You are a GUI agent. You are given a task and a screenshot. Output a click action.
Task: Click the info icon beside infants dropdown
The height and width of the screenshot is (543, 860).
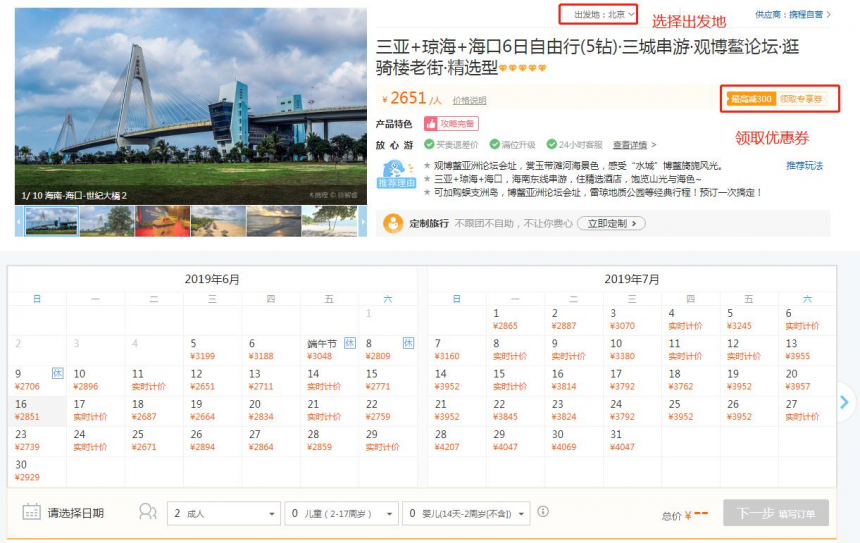(x=543, y=512)
